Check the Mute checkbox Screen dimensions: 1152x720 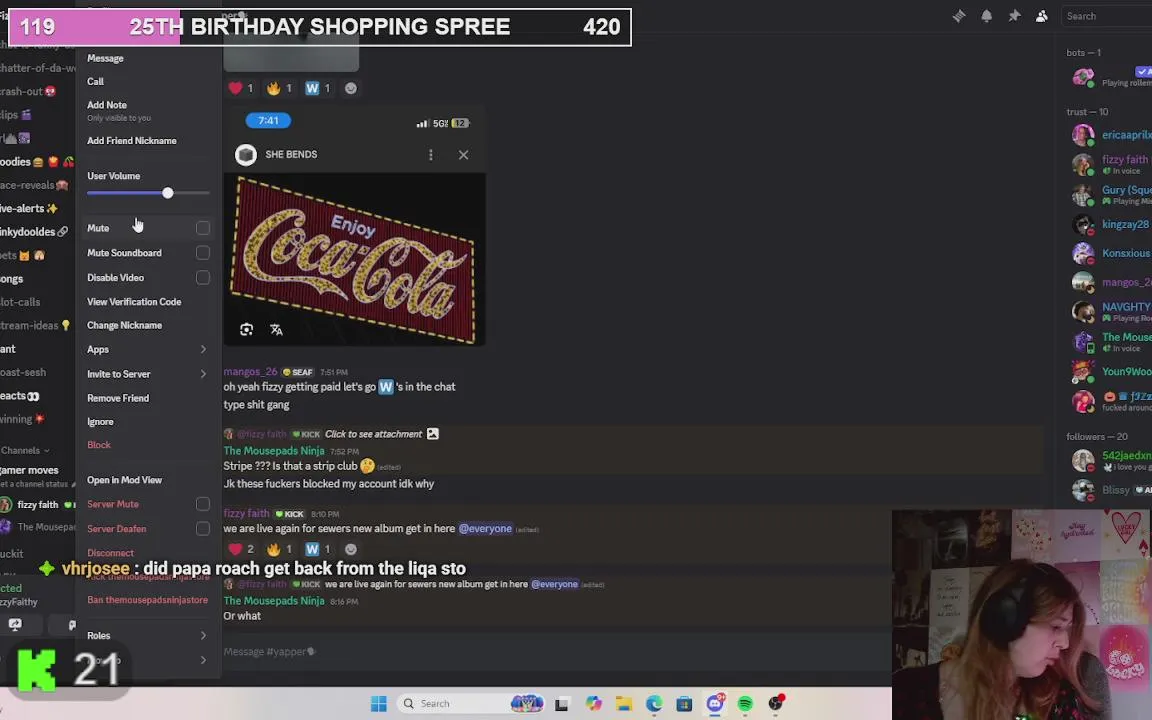203,228
